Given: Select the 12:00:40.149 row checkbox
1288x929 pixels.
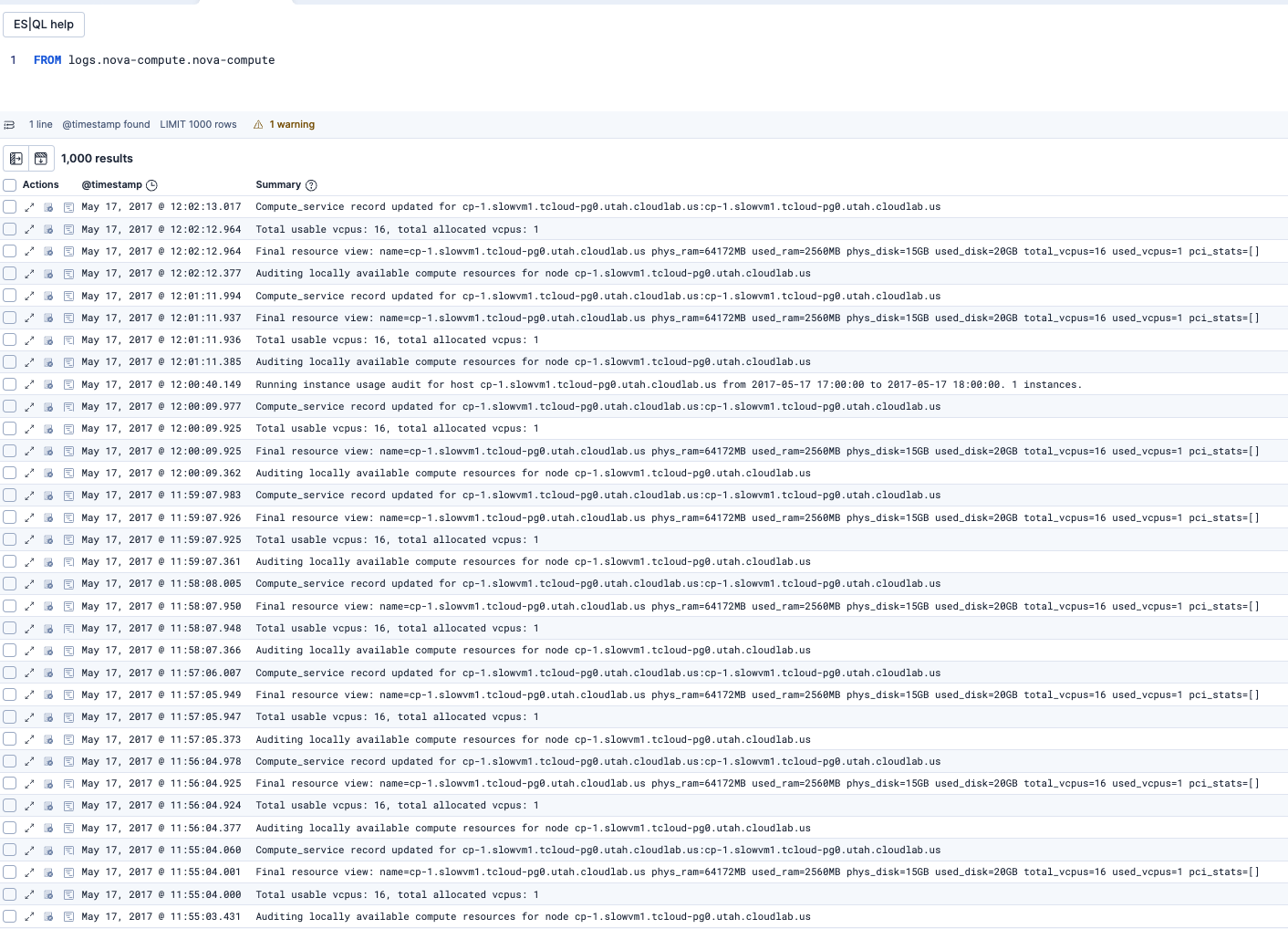Looking at the screenshot, I should tap(10, 384).
